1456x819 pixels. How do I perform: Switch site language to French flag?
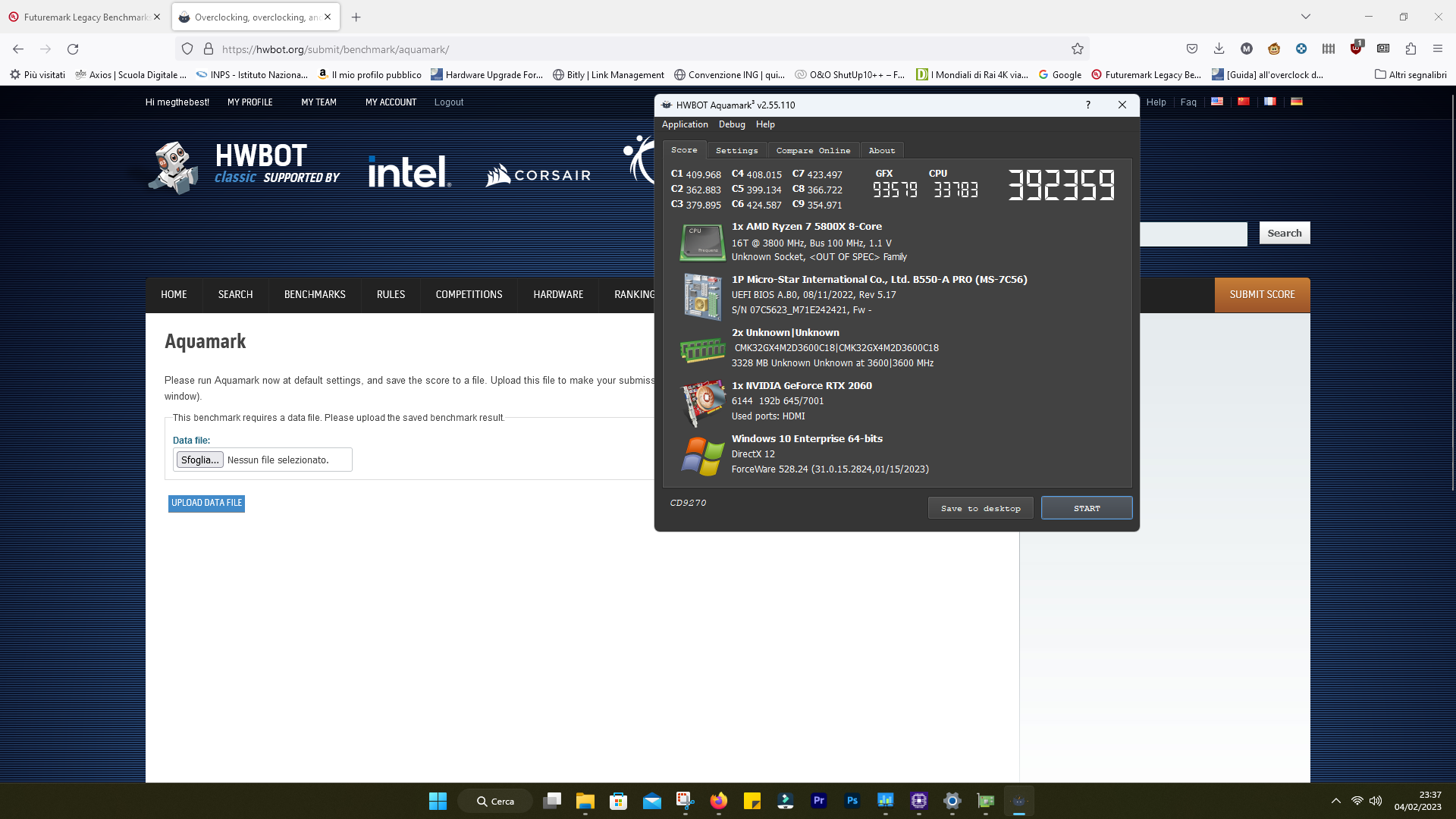click(x=1270, y=102)
